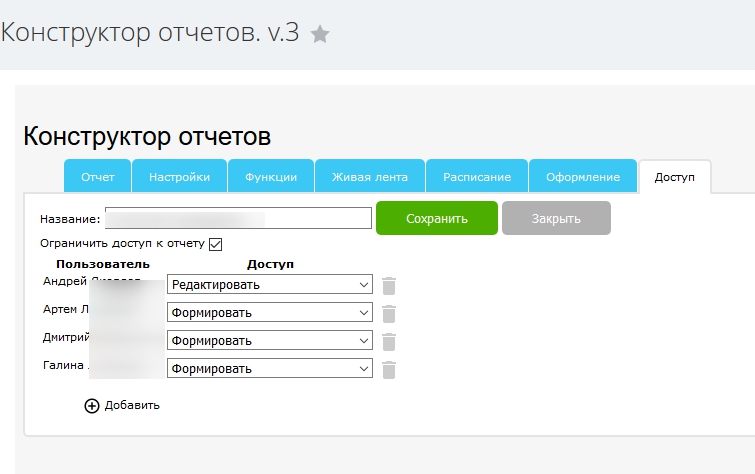Click the favorite star next to page title

click(320, 34)
